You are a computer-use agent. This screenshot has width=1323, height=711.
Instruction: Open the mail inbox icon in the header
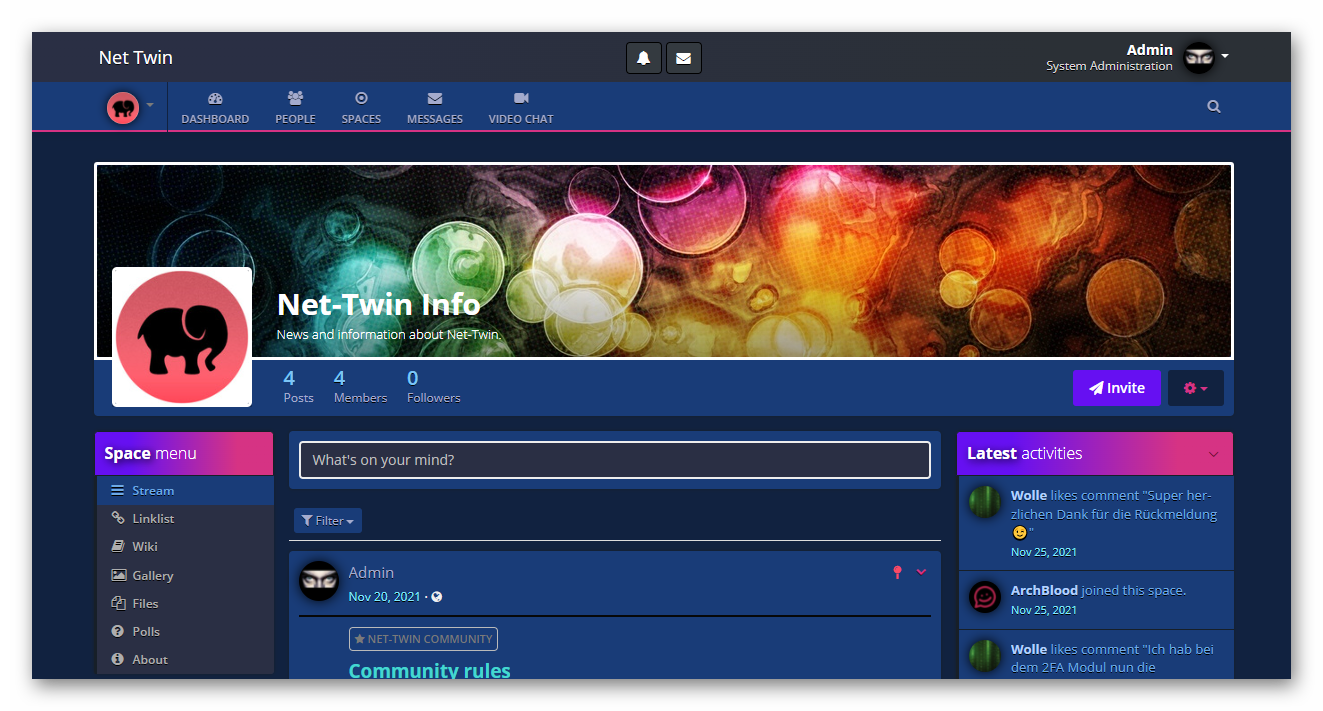pyautogui.click(x=683, y=57)
